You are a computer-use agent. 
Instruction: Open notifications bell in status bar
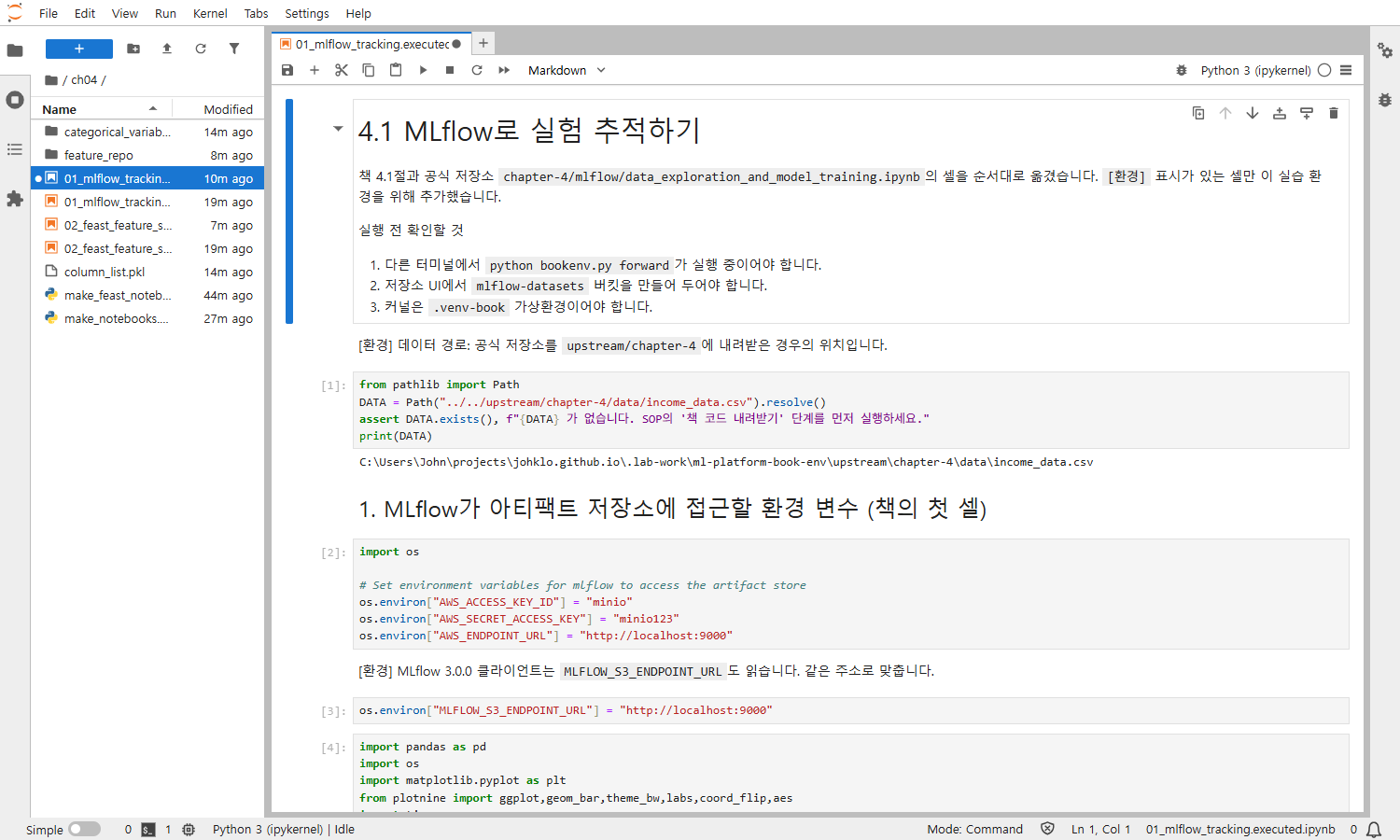(x=1374, y=829)
